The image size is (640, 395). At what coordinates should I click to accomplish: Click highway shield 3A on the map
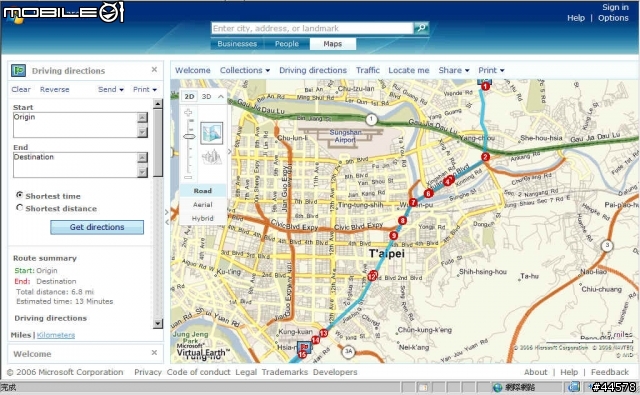[348, 351]
